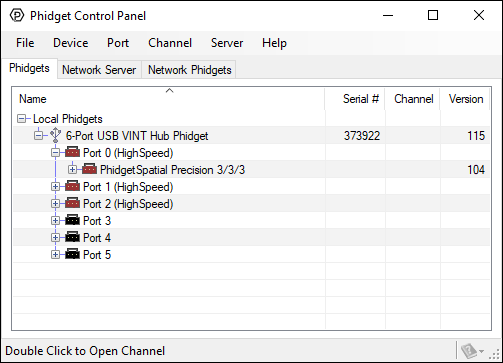The width and height of the screenshot is (503, 363).
Task: Expand the Port 4 node
Action: 55,238
